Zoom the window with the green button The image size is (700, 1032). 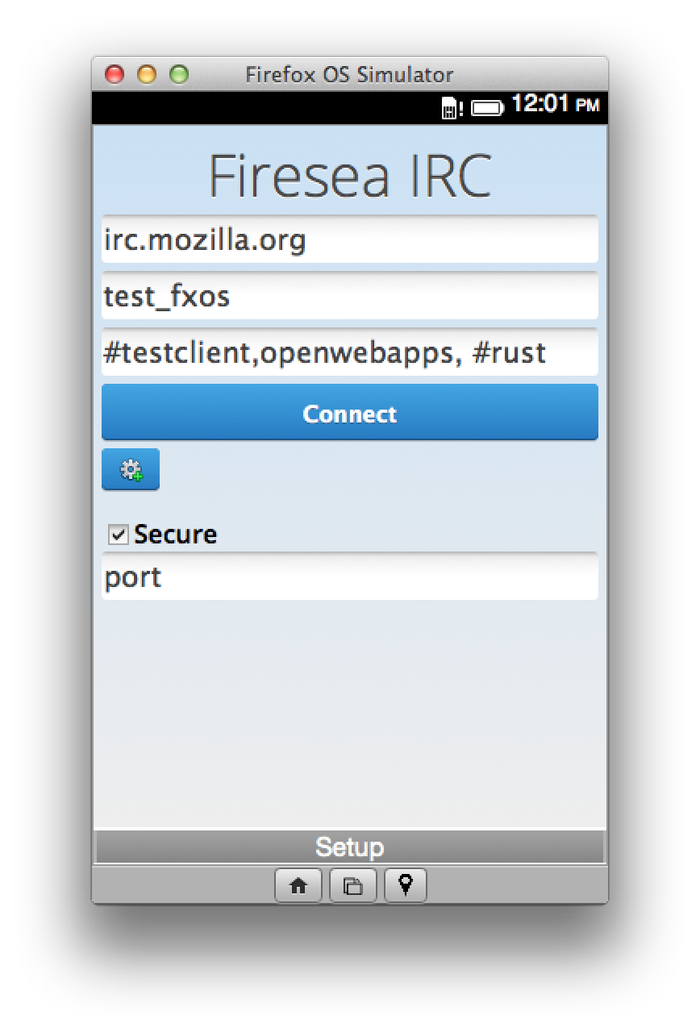click(x=179, y=75)
